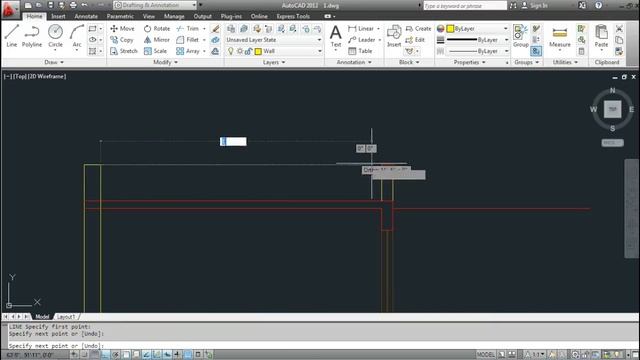Click the Scale tool
640x360 pixels.
click(x=156, y=51)
